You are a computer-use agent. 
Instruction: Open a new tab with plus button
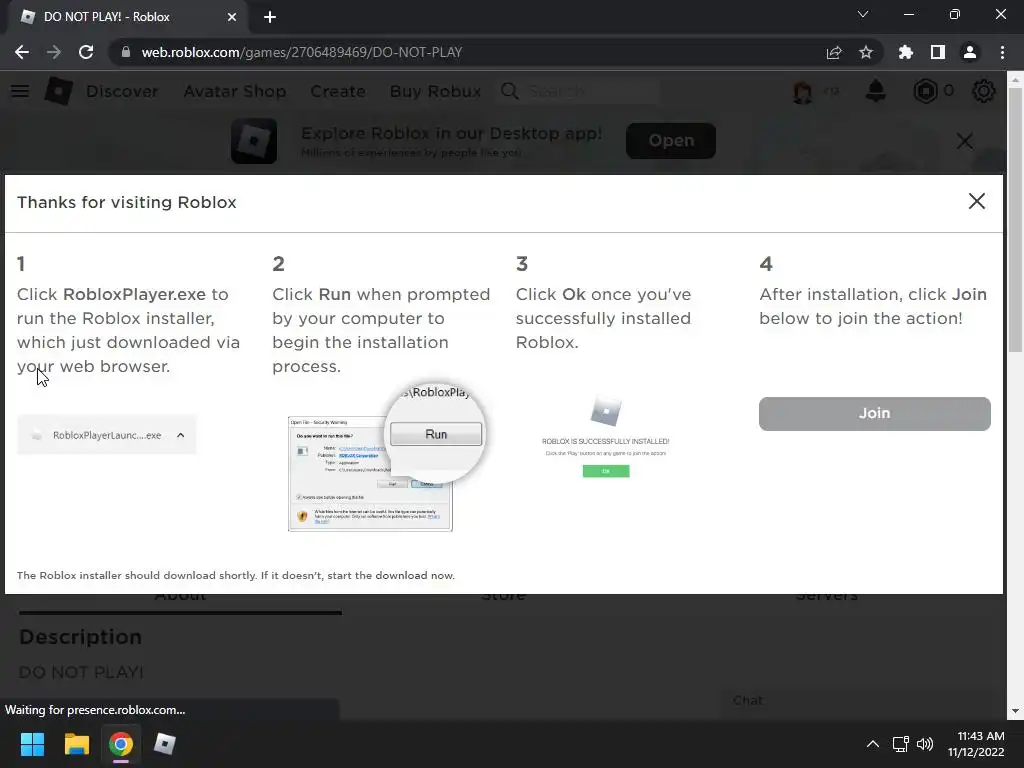click(270, 17)
